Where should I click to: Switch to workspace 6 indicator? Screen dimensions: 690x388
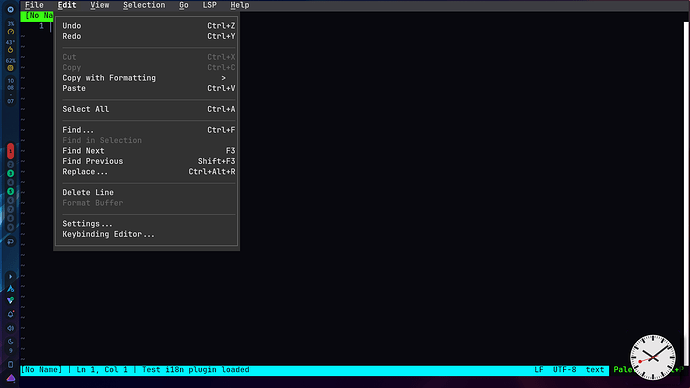[x=11, y=200]
